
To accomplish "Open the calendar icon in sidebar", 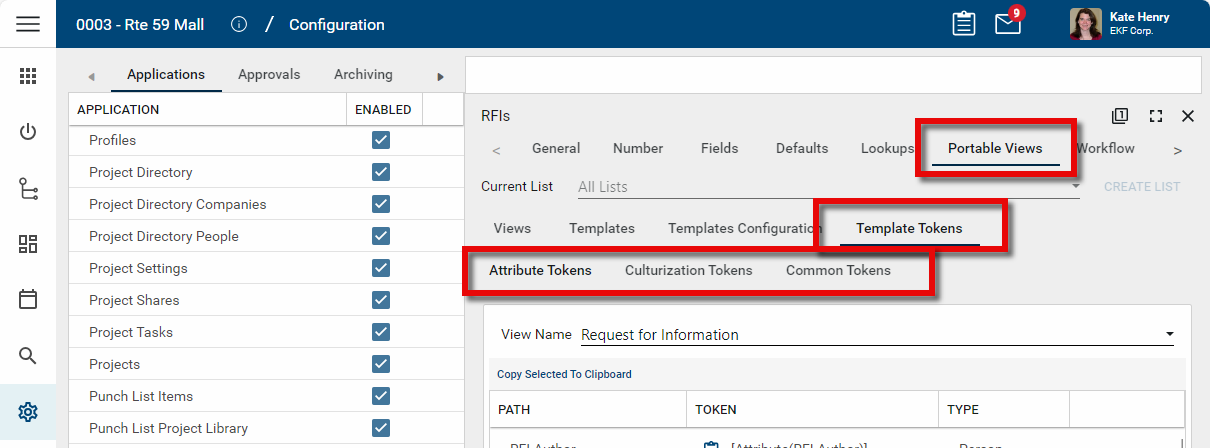I will [28, 299].
